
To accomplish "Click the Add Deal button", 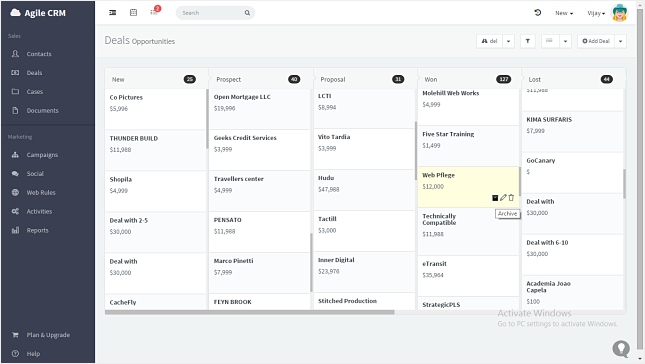I will pos(596,41).
